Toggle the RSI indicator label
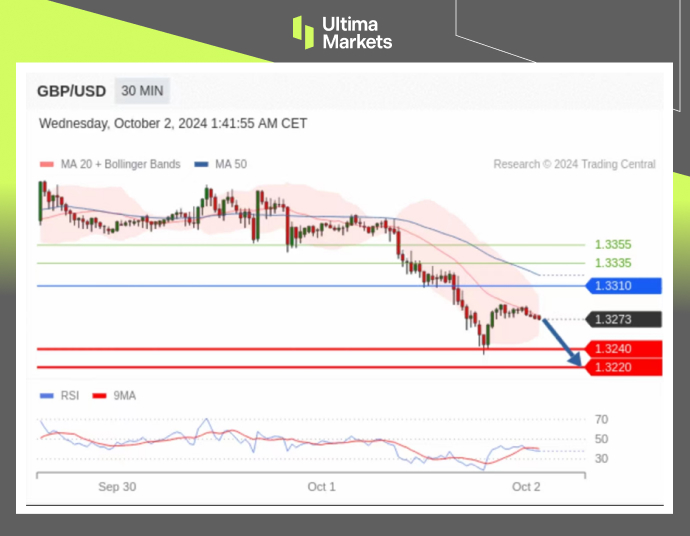The height and width of the screenshot is (536, 690). click(69, 396)
